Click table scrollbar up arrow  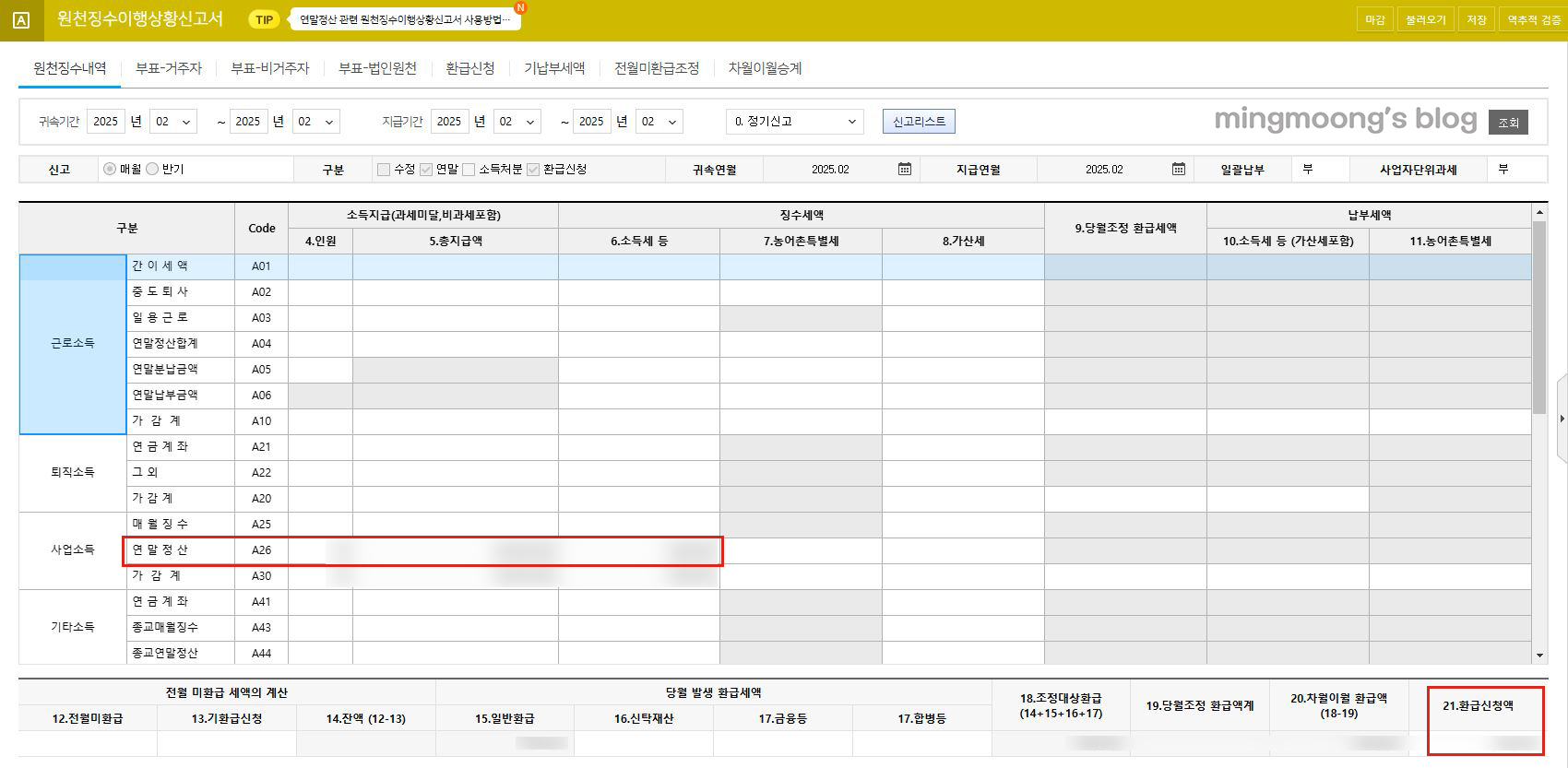1539,212
